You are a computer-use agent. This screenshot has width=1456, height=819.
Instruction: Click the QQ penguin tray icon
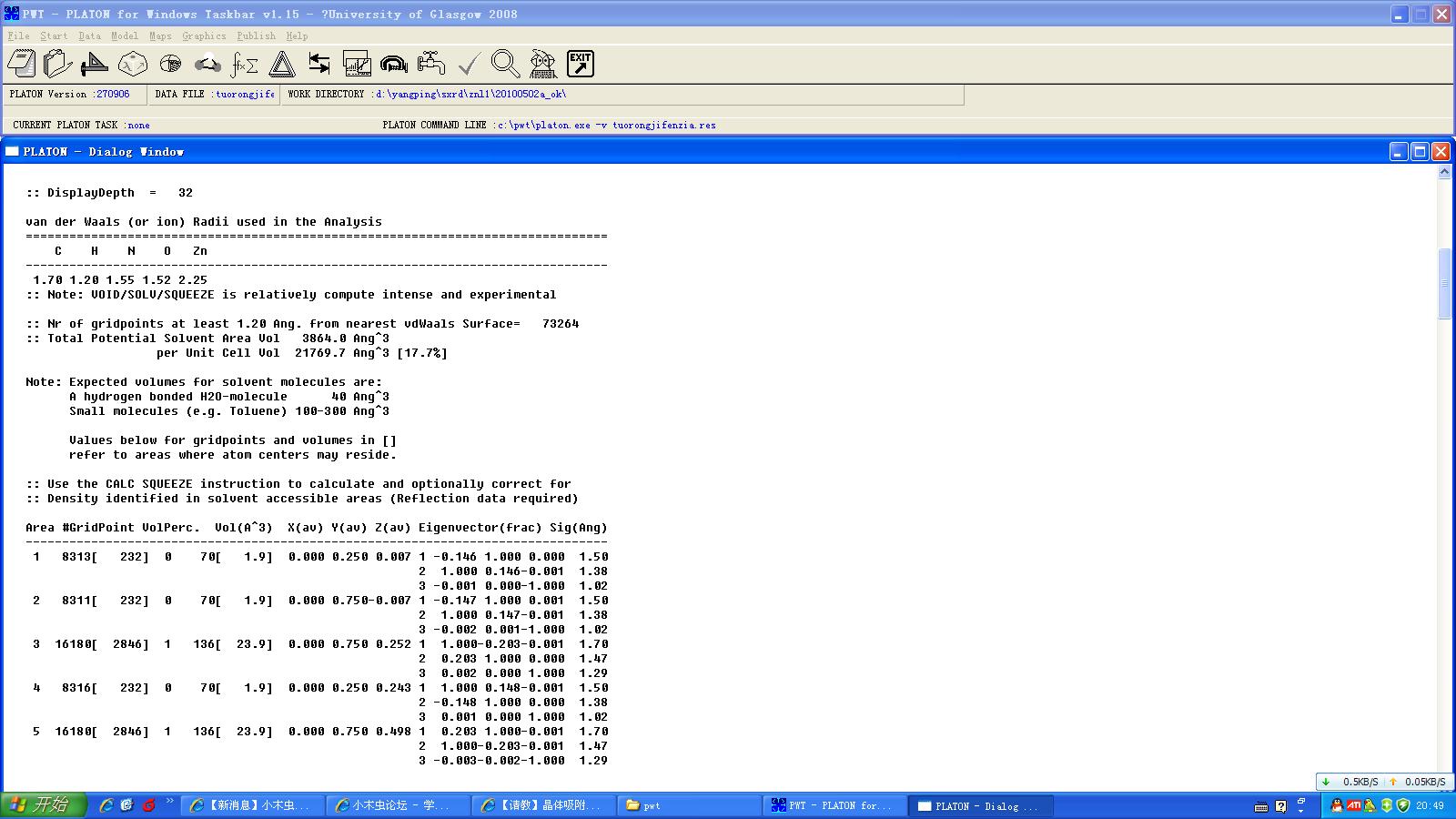click(1336, 805)
